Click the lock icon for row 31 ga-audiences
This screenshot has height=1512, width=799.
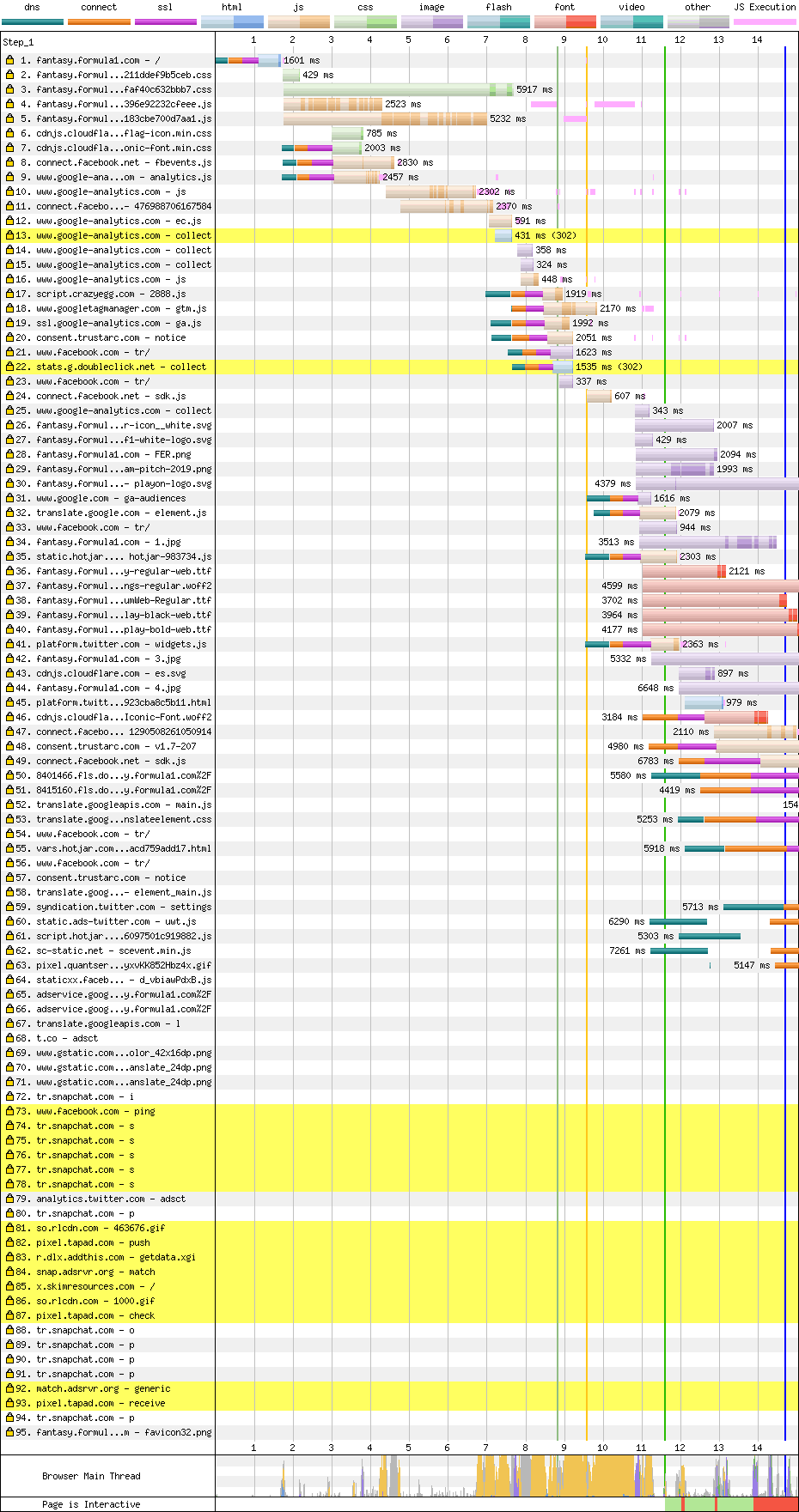10,498
